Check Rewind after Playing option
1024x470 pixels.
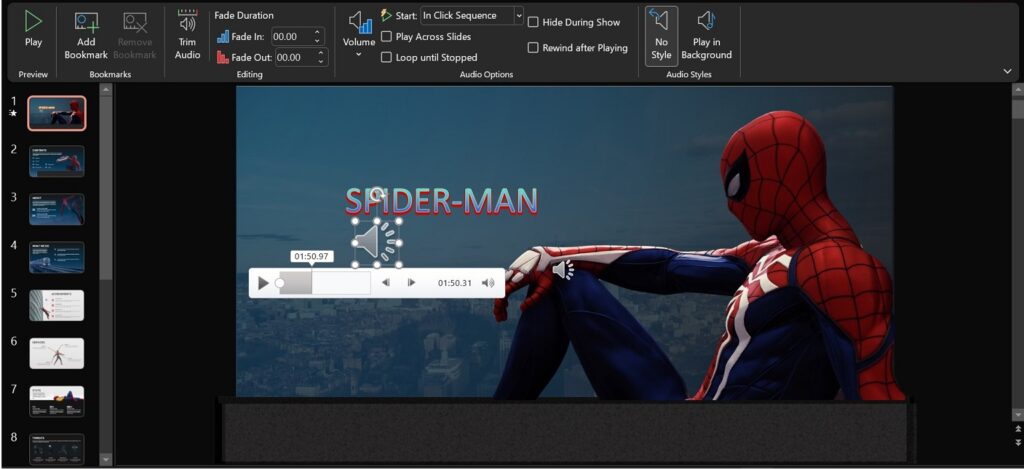click(x=533, y=48)
